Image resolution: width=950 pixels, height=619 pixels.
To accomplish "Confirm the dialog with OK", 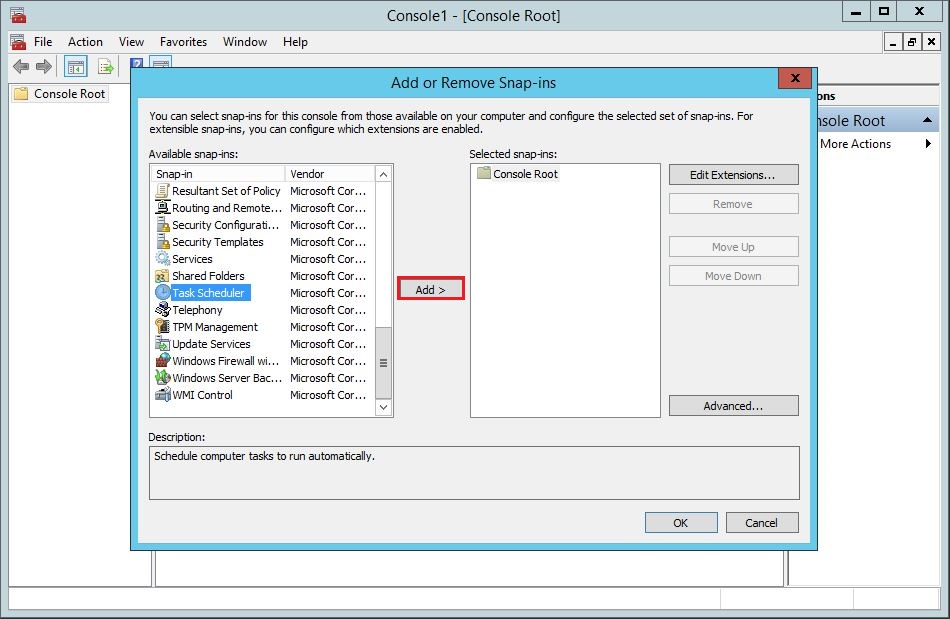I will [681, 523].
